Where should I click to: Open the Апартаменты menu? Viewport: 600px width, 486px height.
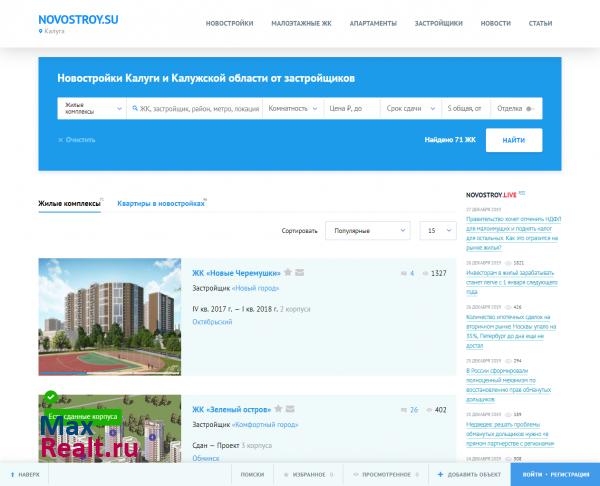pos(373,23)
